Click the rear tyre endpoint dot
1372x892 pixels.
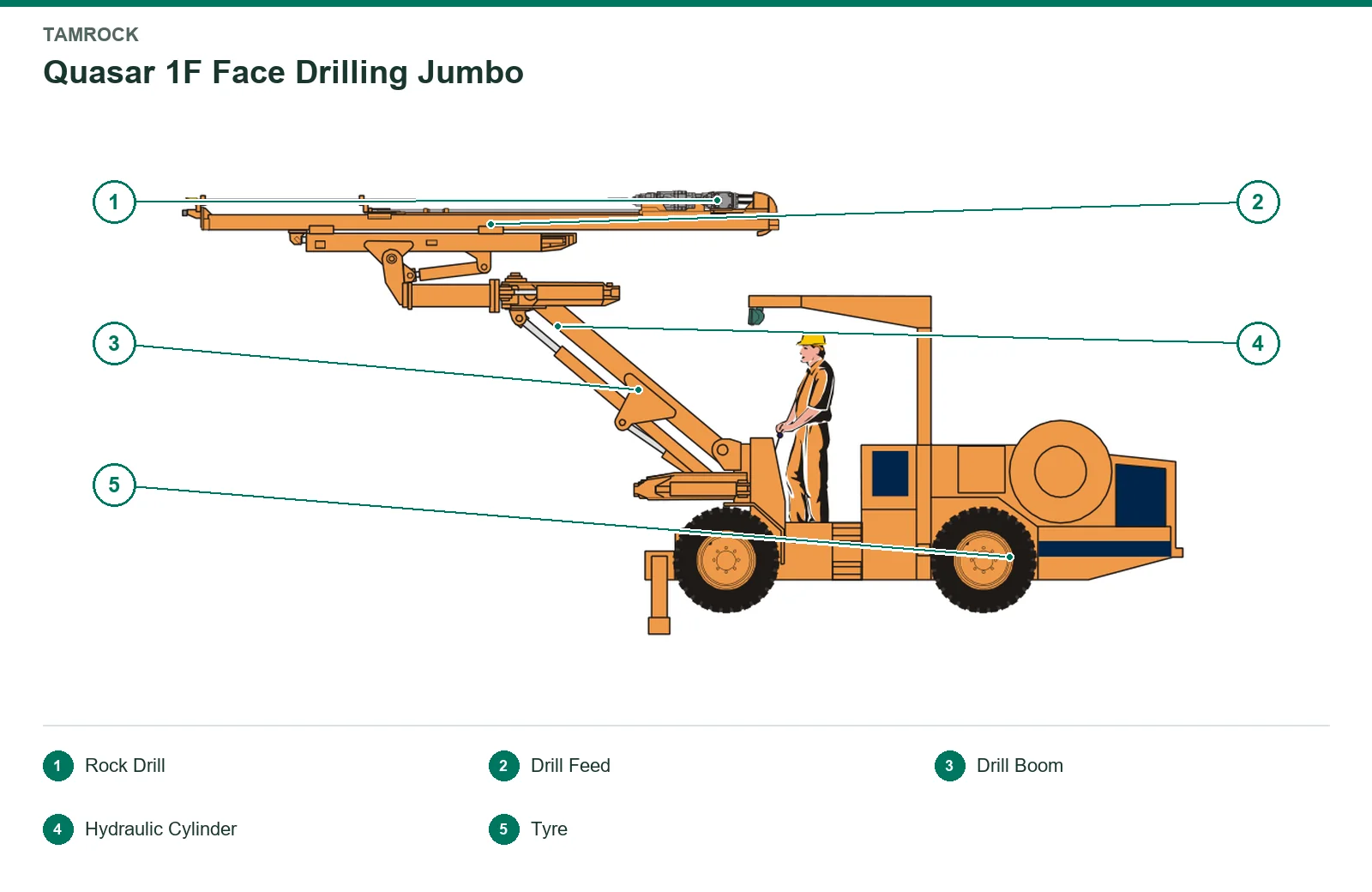click(1010, 557)
